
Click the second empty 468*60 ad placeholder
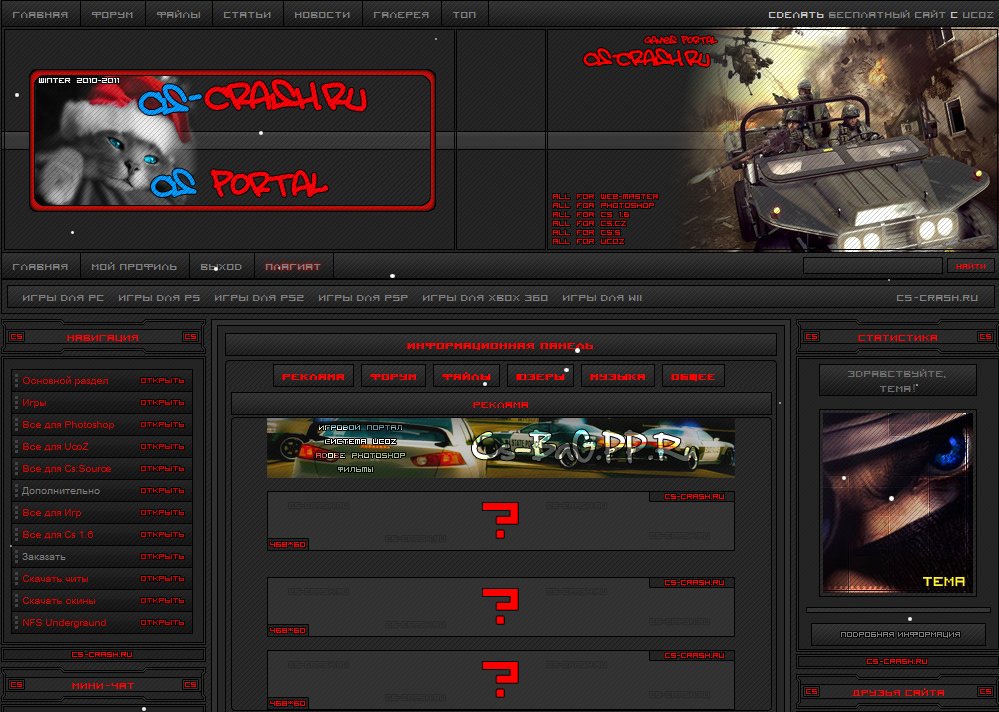tap(500, 606)
